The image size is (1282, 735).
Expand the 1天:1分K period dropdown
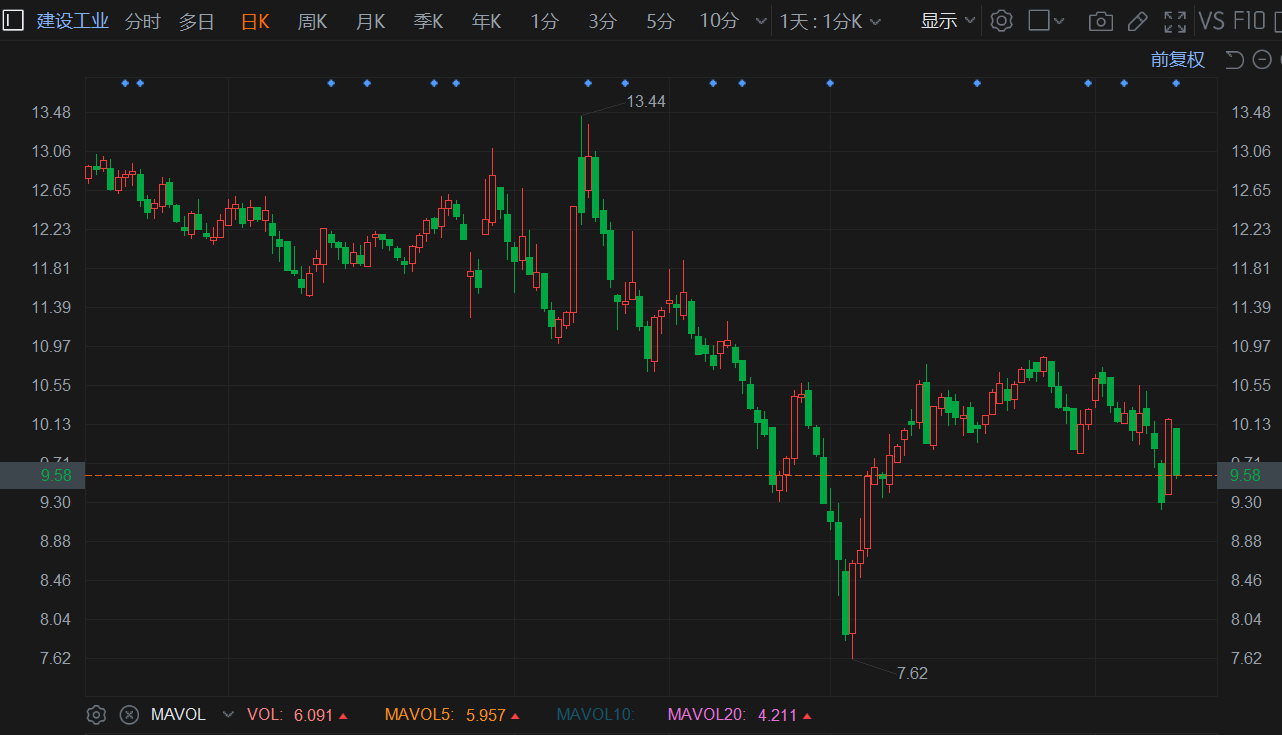830,21
